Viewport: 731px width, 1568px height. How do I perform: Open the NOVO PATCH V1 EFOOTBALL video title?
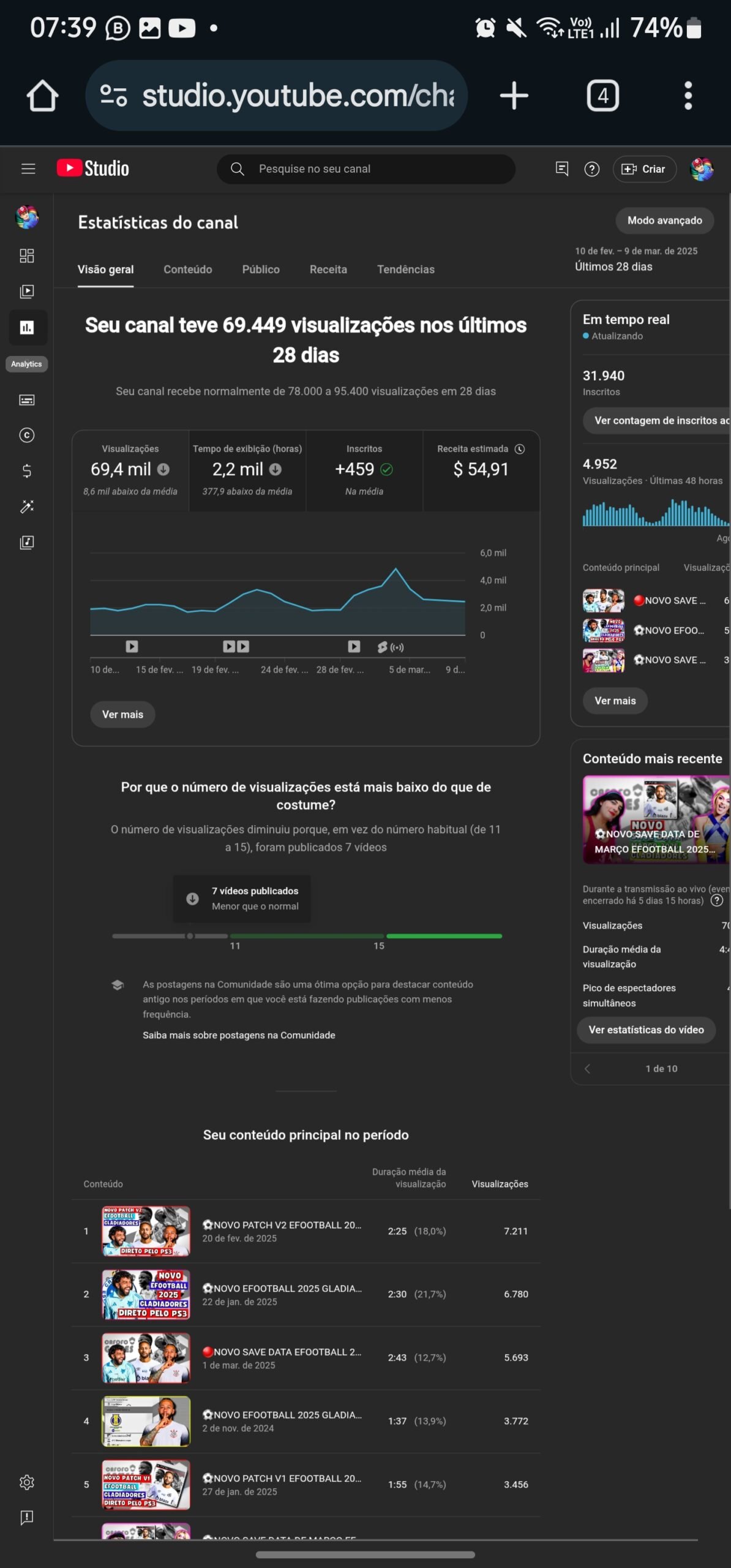[x=282, y=1479]
